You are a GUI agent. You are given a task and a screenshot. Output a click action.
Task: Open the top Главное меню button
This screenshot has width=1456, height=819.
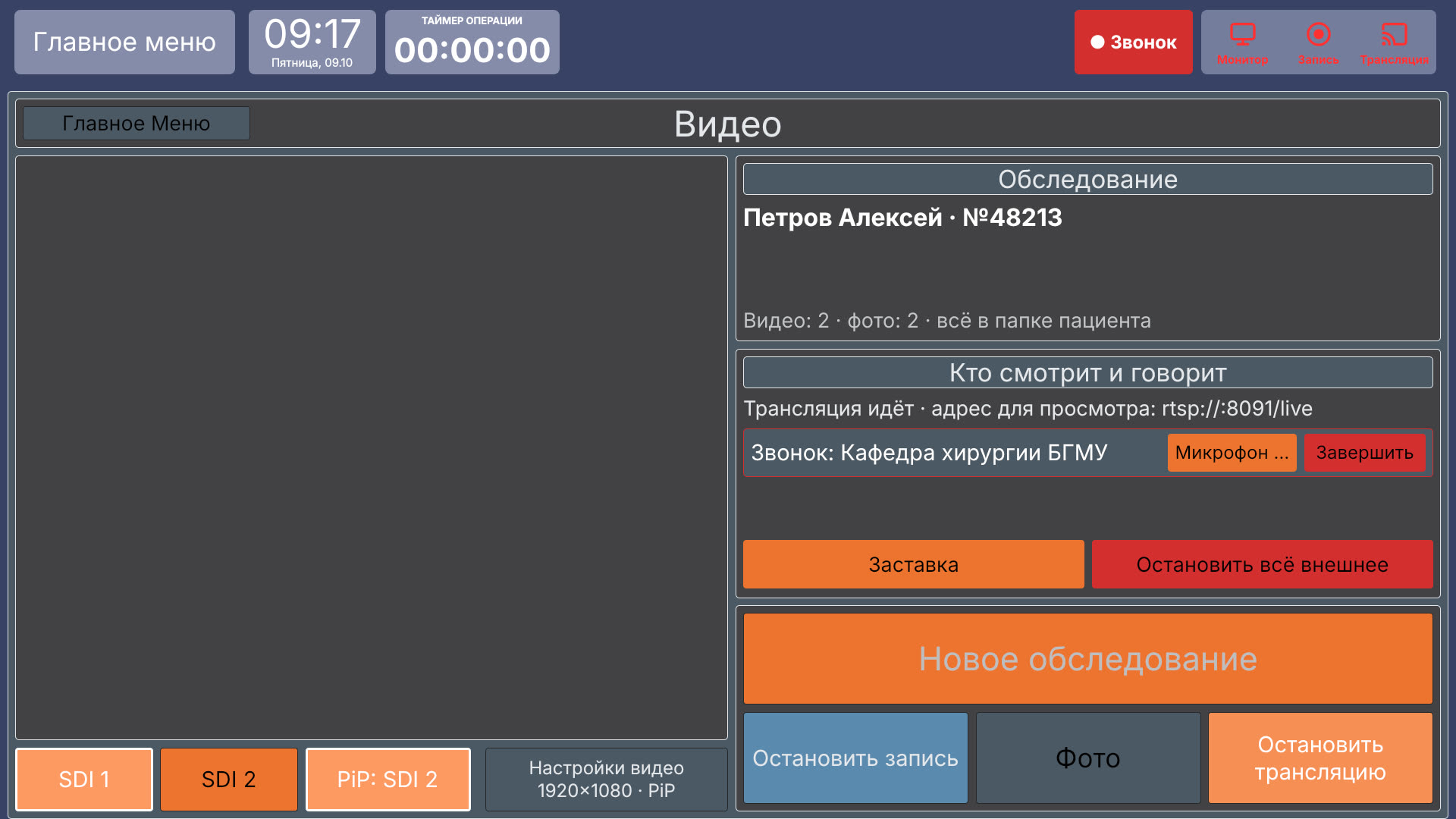point(124,42)
